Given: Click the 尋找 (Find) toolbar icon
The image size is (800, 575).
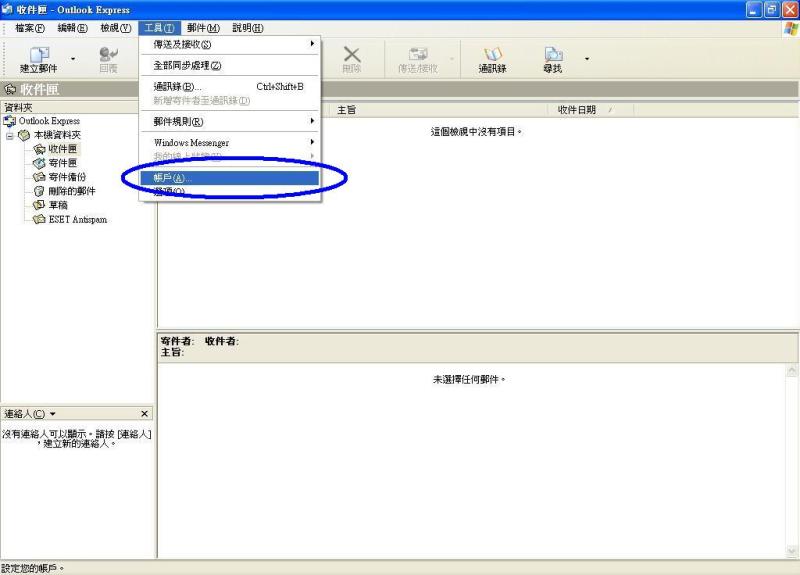Looking at the screenshot, I should pyautogui.click(x=553, y=59).
